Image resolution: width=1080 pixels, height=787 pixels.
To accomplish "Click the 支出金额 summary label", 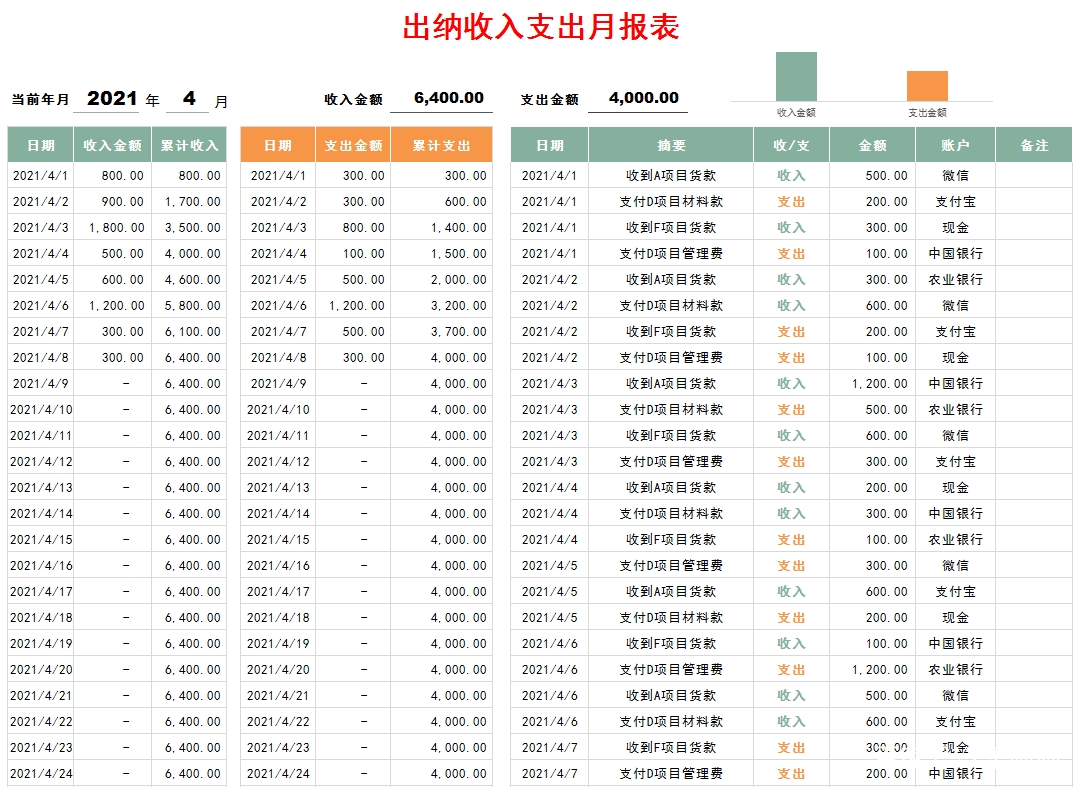I will [549, 100].
